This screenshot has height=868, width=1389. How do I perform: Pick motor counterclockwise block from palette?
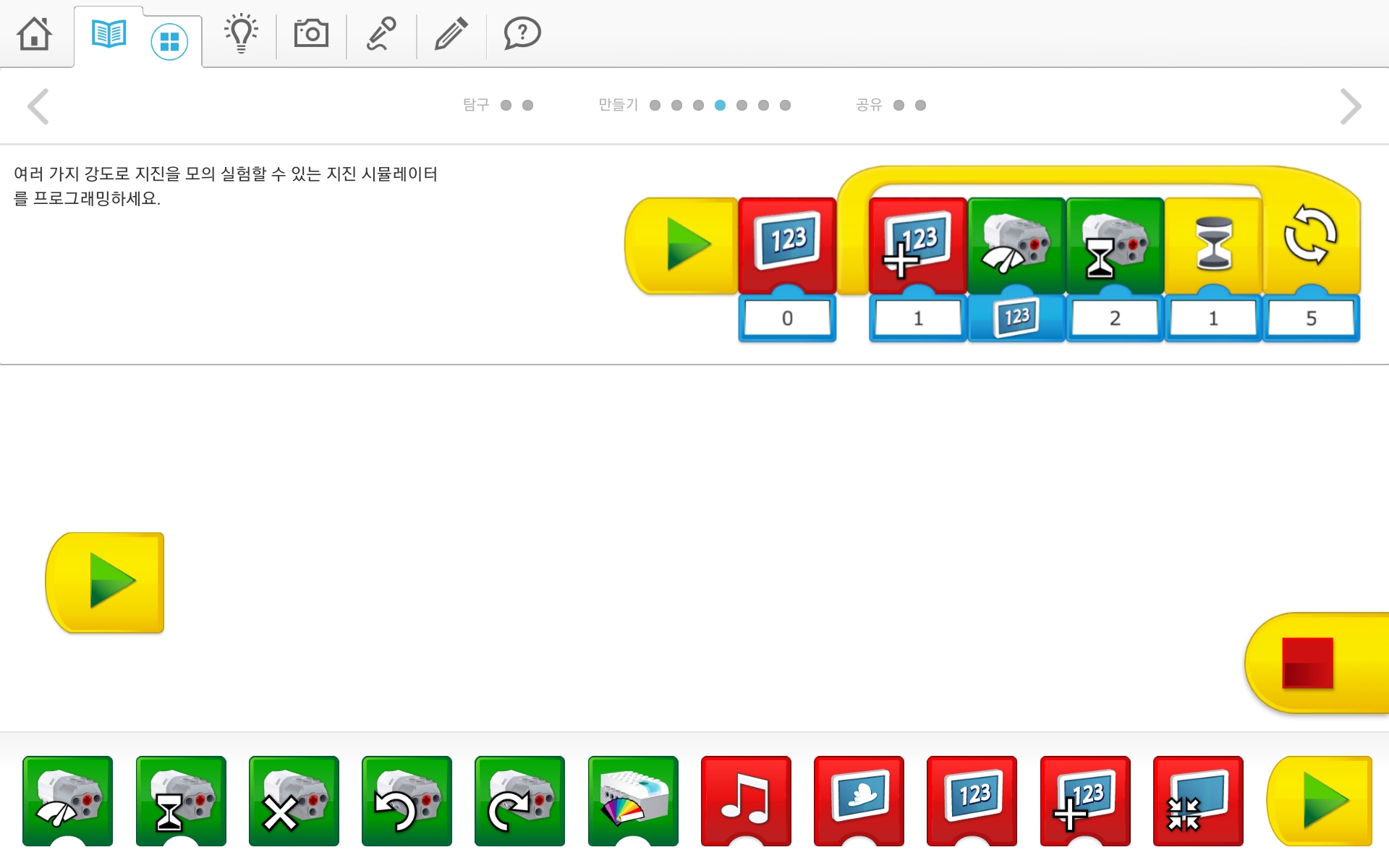click(407, 801)
